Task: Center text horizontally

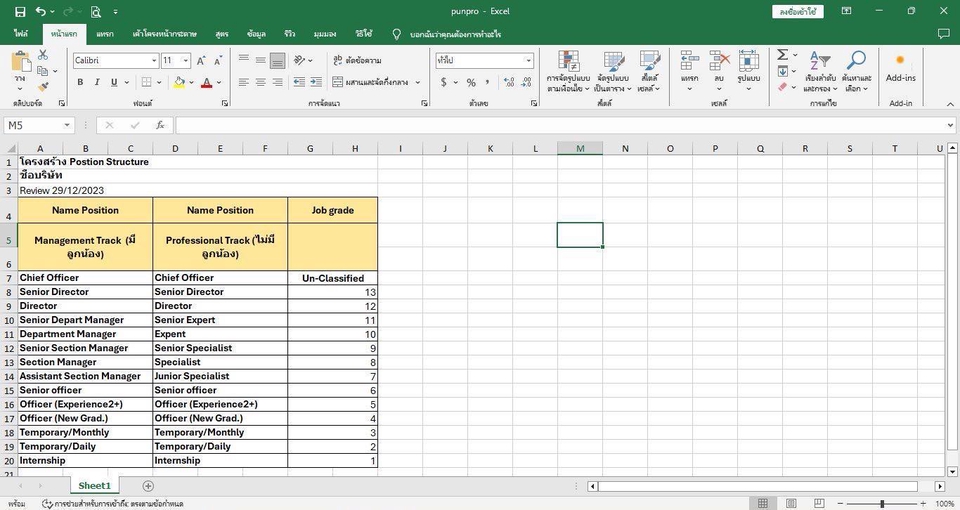Action: pos(261,82)
